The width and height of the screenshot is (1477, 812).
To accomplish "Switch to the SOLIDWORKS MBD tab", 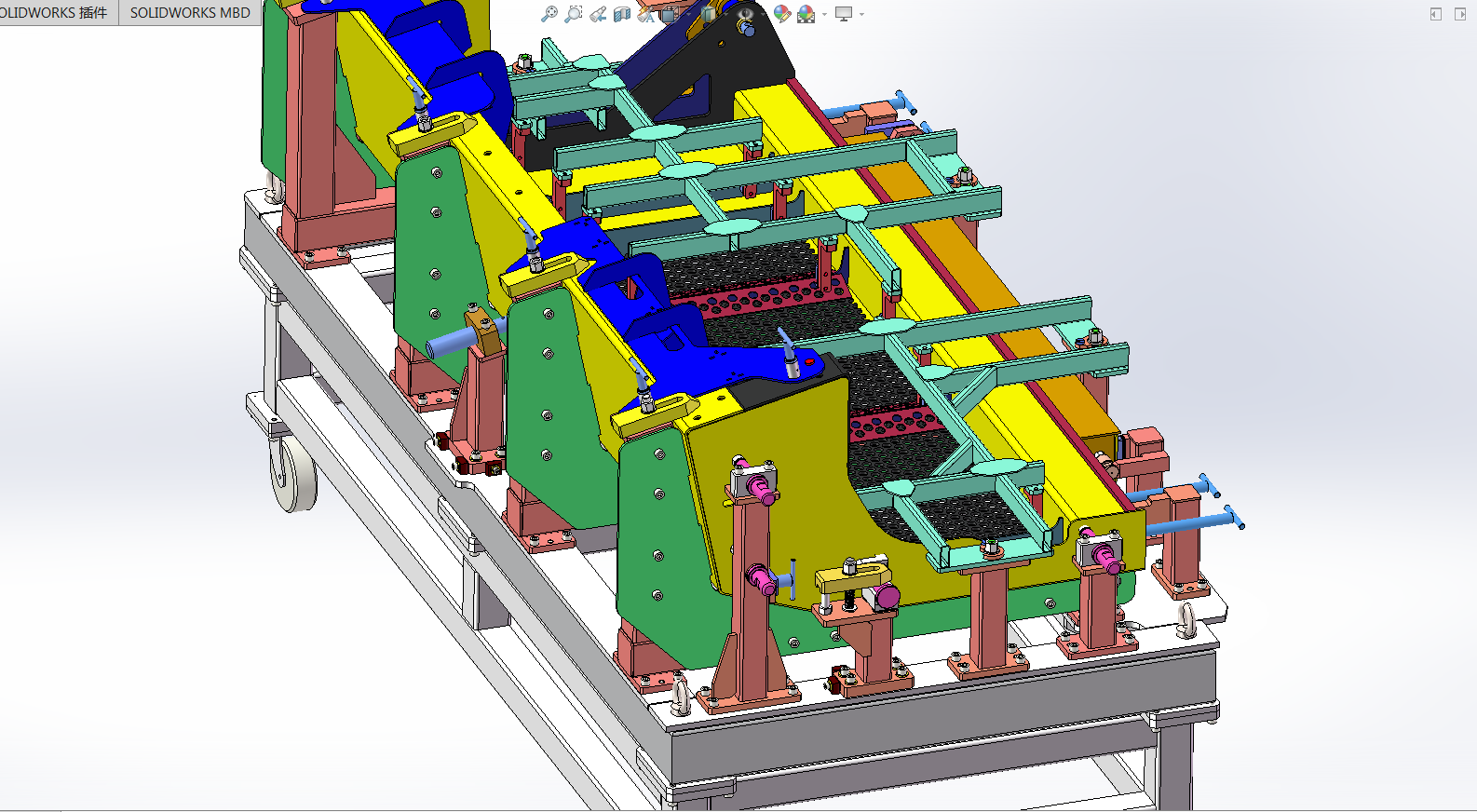I will [x=190, y=12].
